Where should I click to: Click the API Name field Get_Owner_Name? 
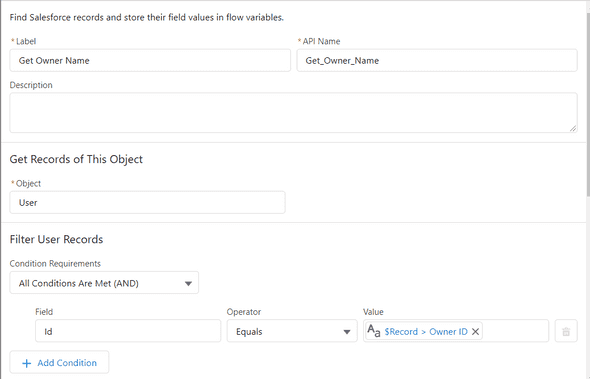point(437,60)
